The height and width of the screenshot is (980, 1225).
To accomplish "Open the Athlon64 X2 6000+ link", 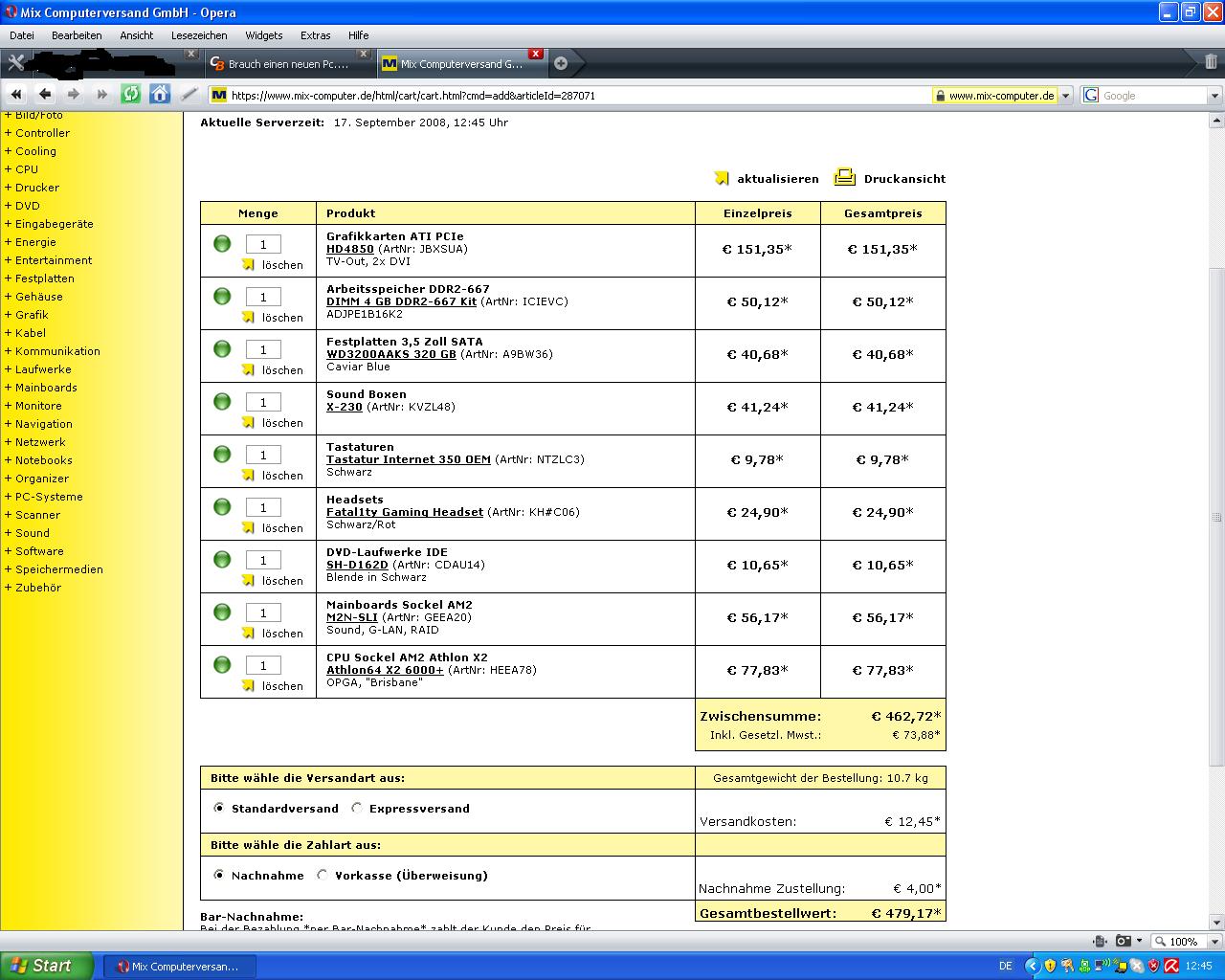I will [x=385, y=670].
